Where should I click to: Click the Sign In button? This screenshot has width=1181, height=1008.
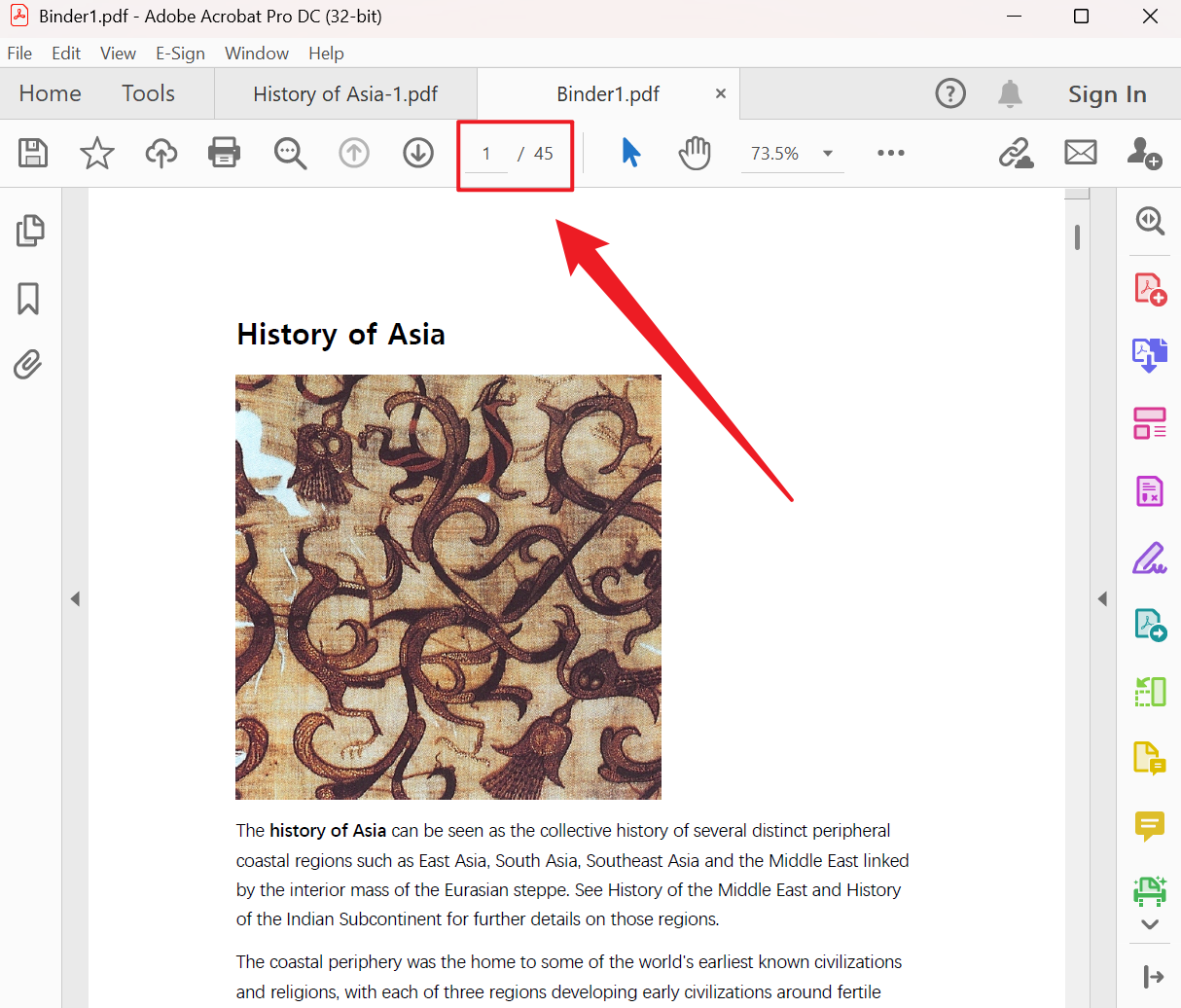1107,93
